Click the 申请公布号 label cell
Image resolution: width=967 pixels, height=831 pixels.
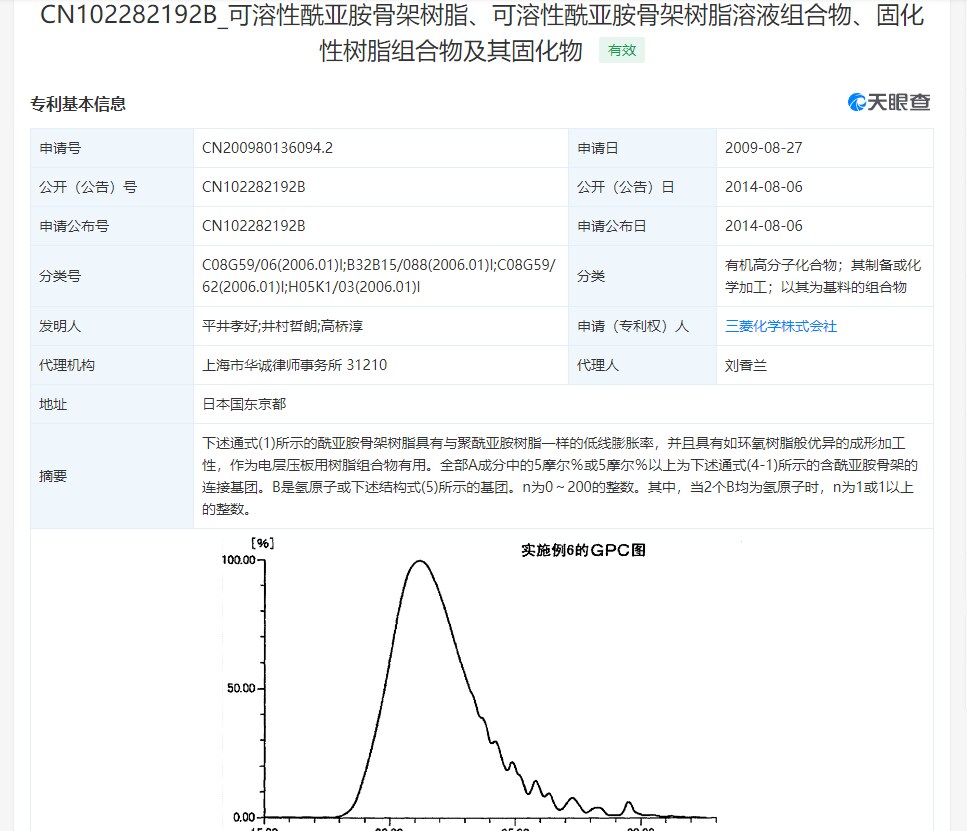112,226
